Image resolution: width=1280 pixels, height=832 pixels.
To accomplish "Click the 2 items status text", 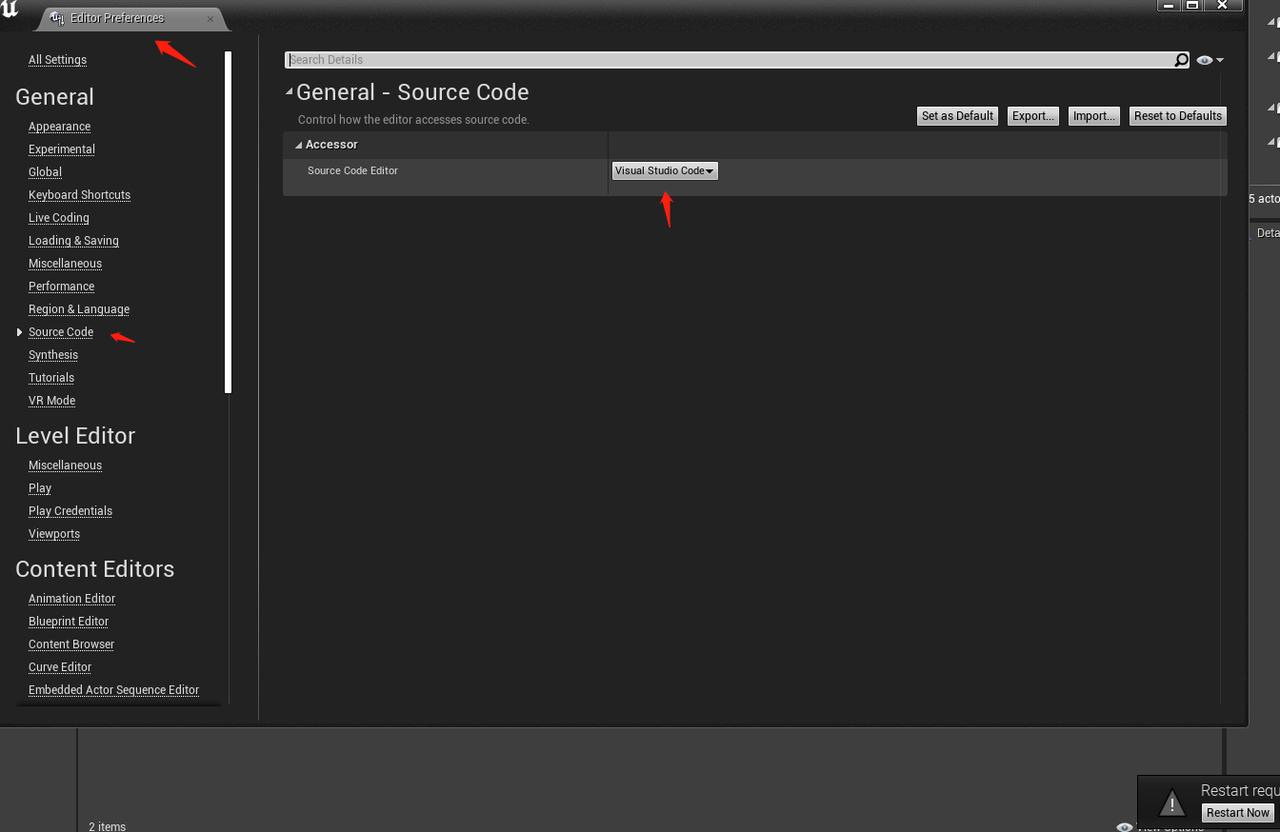I will tap(107, 826).
